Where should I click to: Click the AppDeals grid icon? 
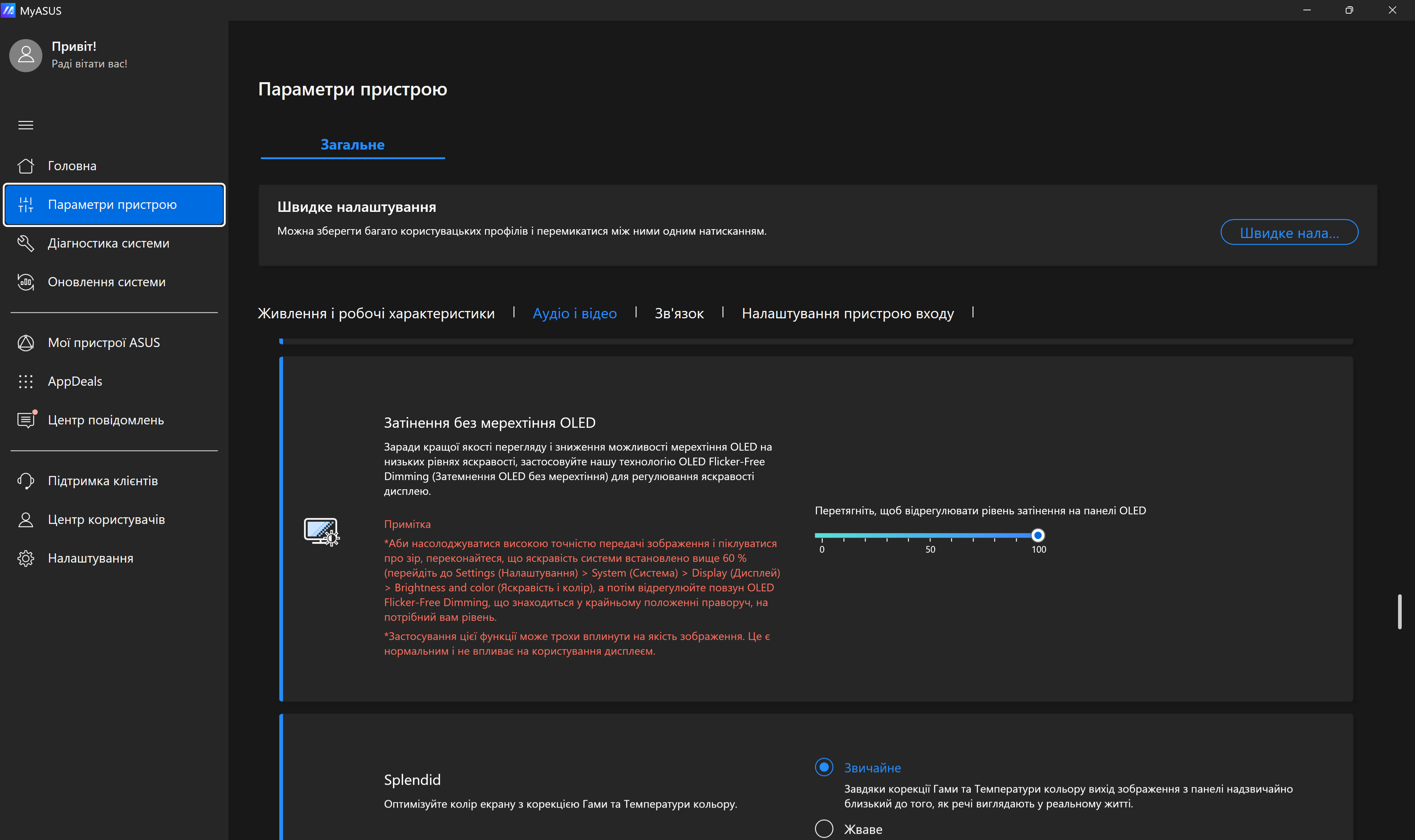(x=25, y=382)
